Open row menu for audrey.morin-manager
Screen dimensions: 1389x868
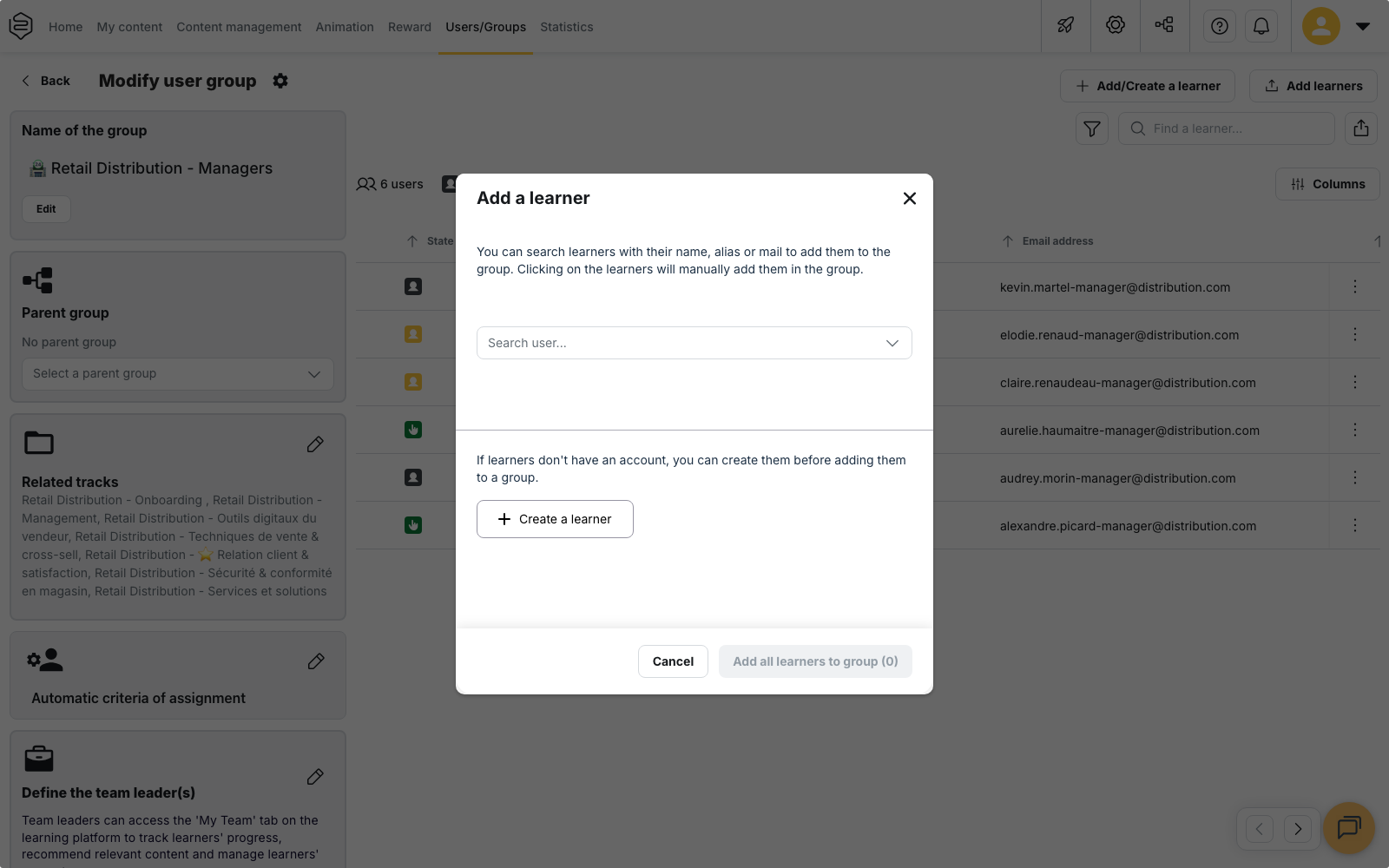tap(1355, 477)
